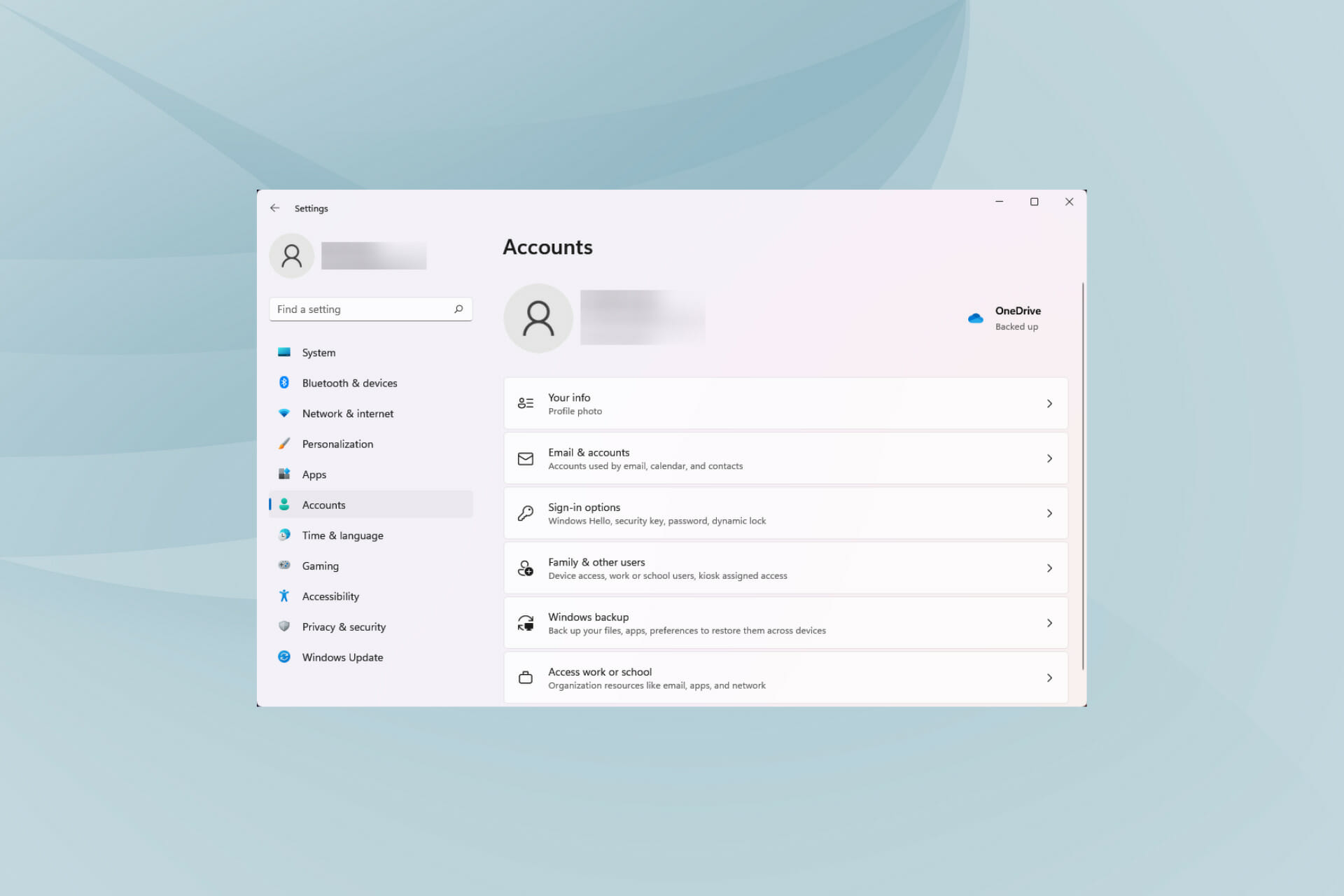Open Accessibility settings
Viewport: 1344px width, 896px height.
coord(331,596)
